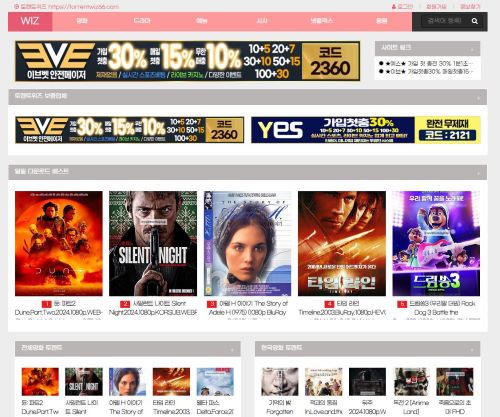Image resolution: width=500 pixels, height=417 pixels.
Task: Expand the download best section arrow
Action: click(x=479, y=173)
